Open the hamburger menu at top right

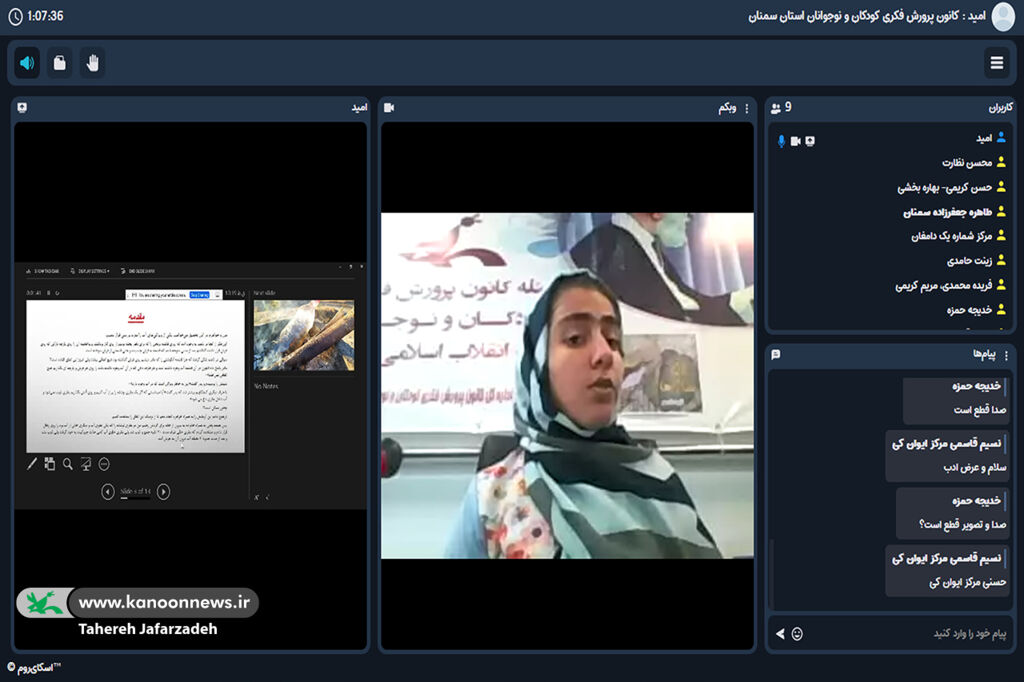click(x=997, y=62)
